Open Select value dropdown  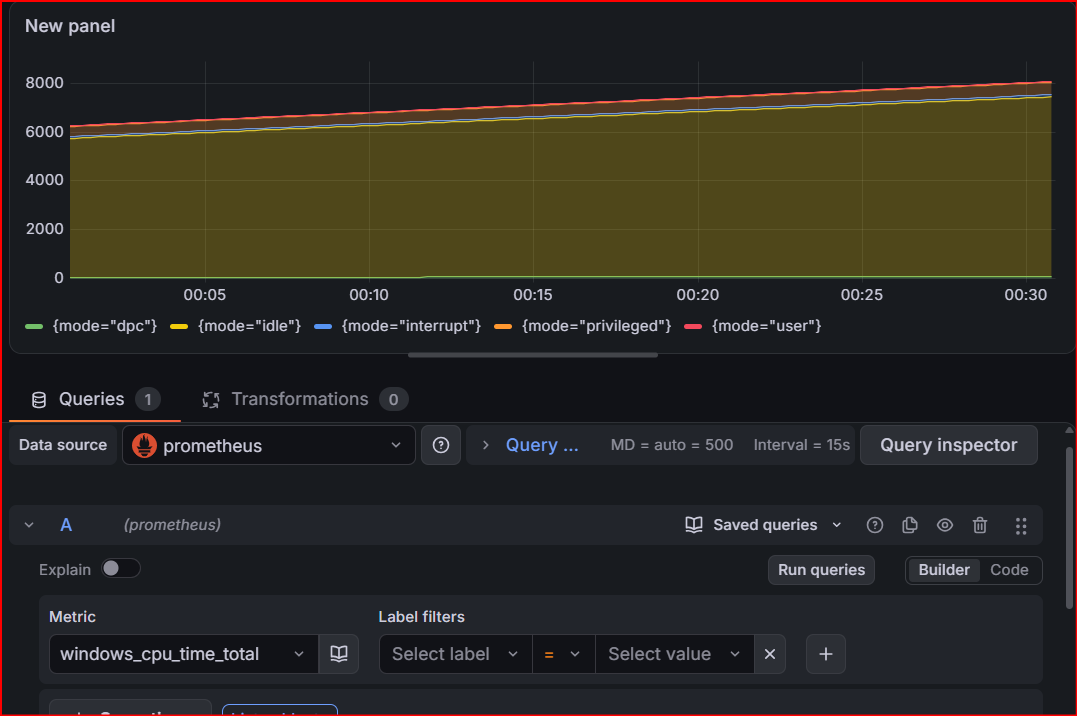tap(674, 654)
